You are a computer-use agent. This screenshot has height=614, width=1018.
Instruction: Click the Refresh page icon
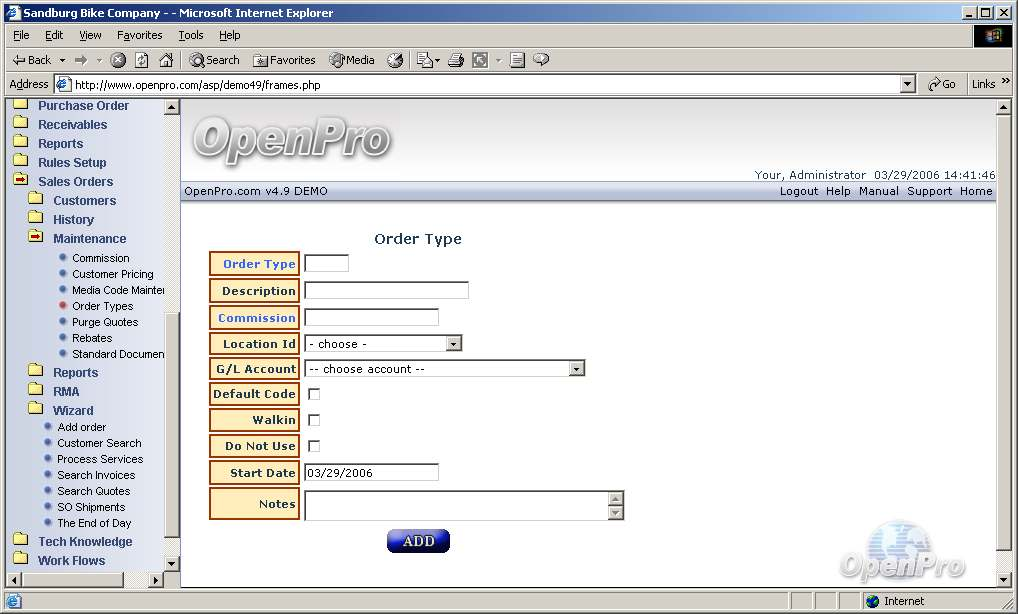click(142, 60)
